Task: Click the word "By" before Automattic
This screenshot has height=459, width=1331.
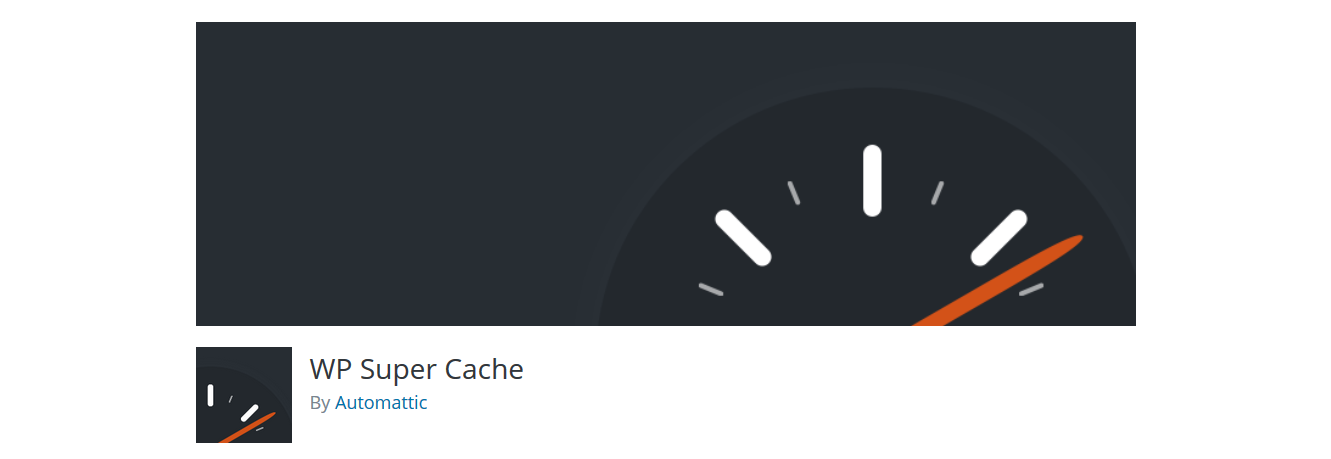Action: coord(320,404)
